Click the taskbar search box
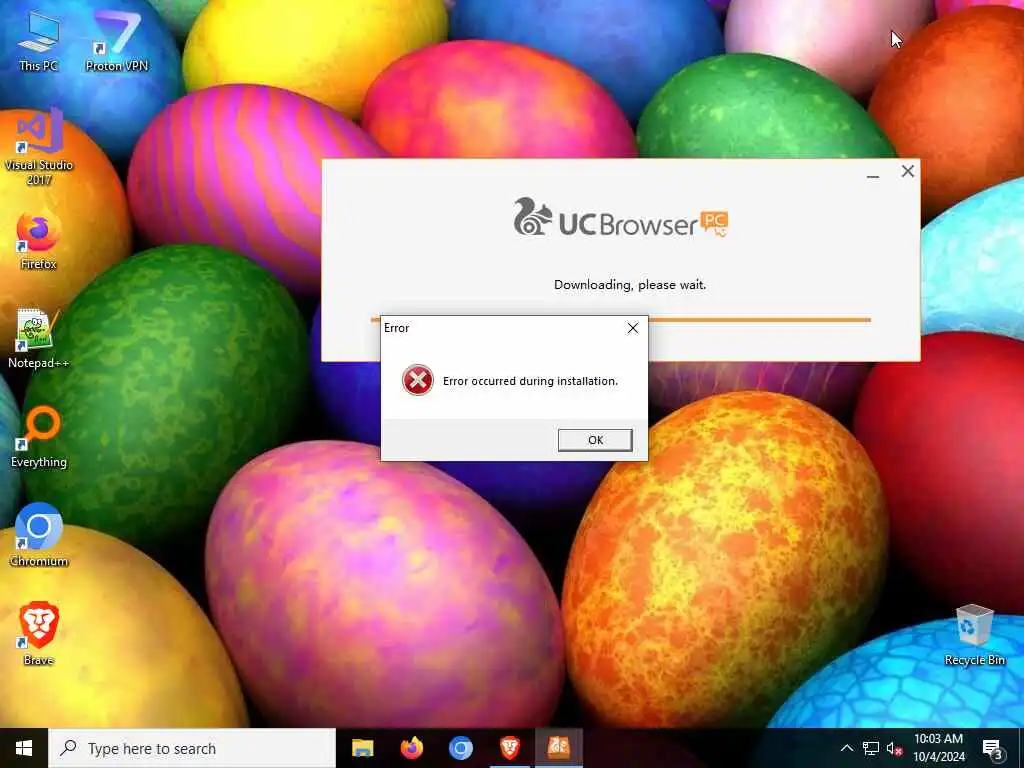This screenshot has height=768, width=1024. pyautogui.click(x=192, y=748)
